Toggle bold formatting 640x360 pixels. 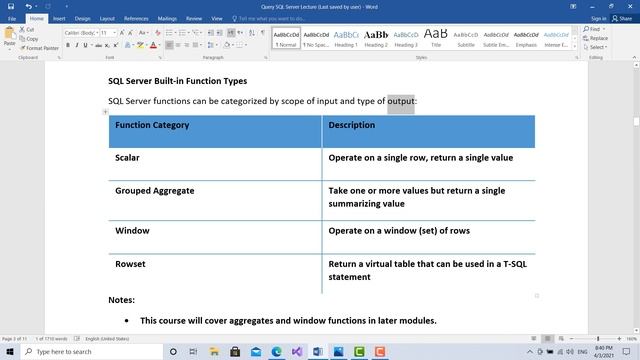pos(68,45)
